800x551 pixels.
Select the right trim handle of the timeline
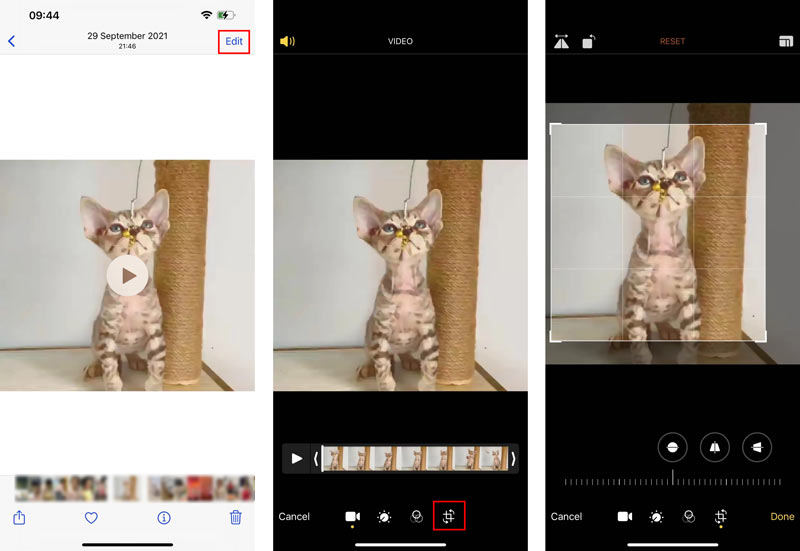point(513,459)
